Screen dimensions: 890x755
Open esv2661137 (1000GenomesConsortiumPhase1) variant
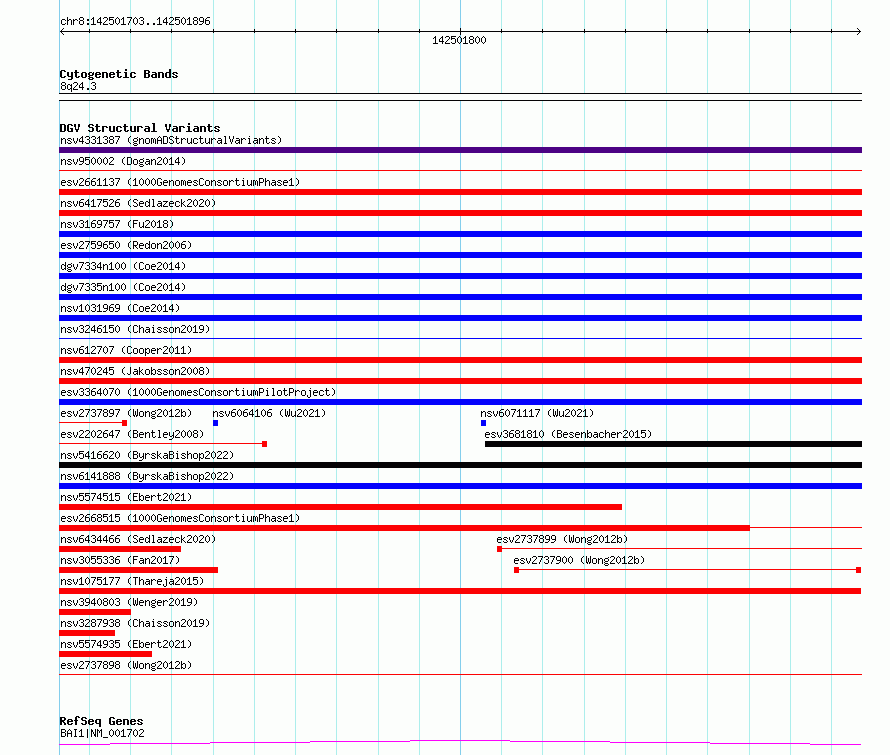pos(180,182)
